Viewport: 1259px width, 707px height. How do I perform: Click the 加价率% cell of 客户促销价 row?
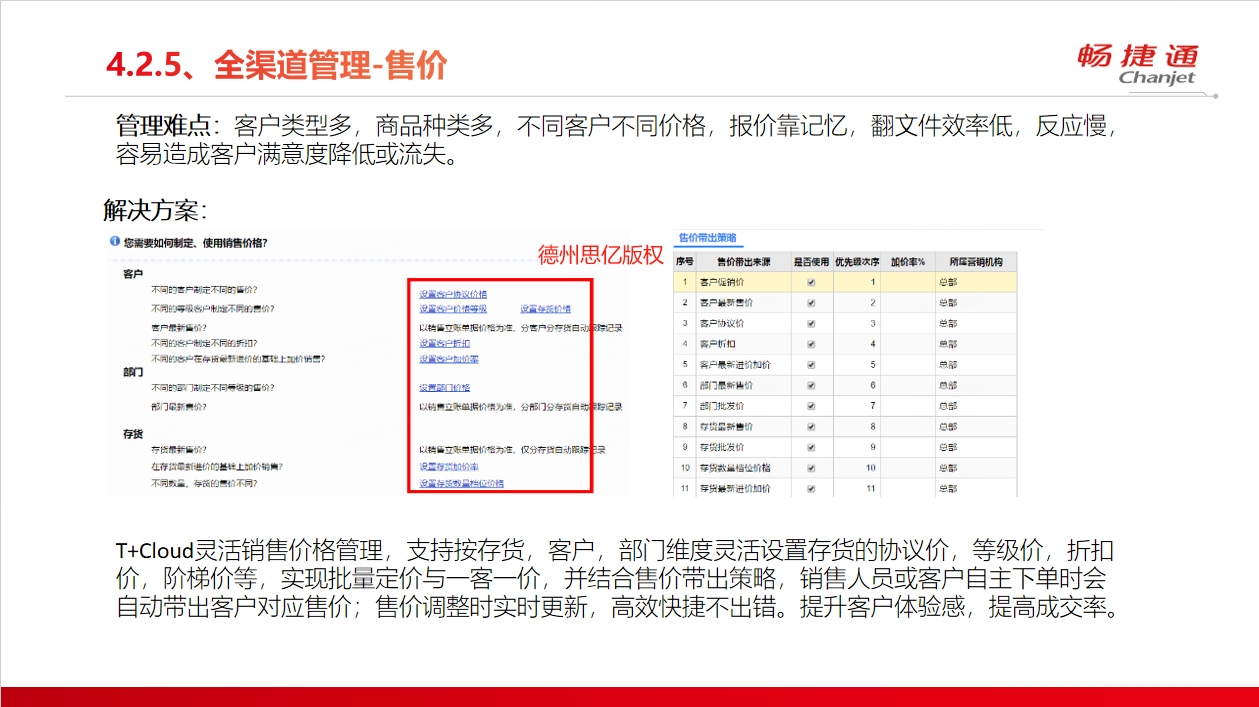coord(908,282)
